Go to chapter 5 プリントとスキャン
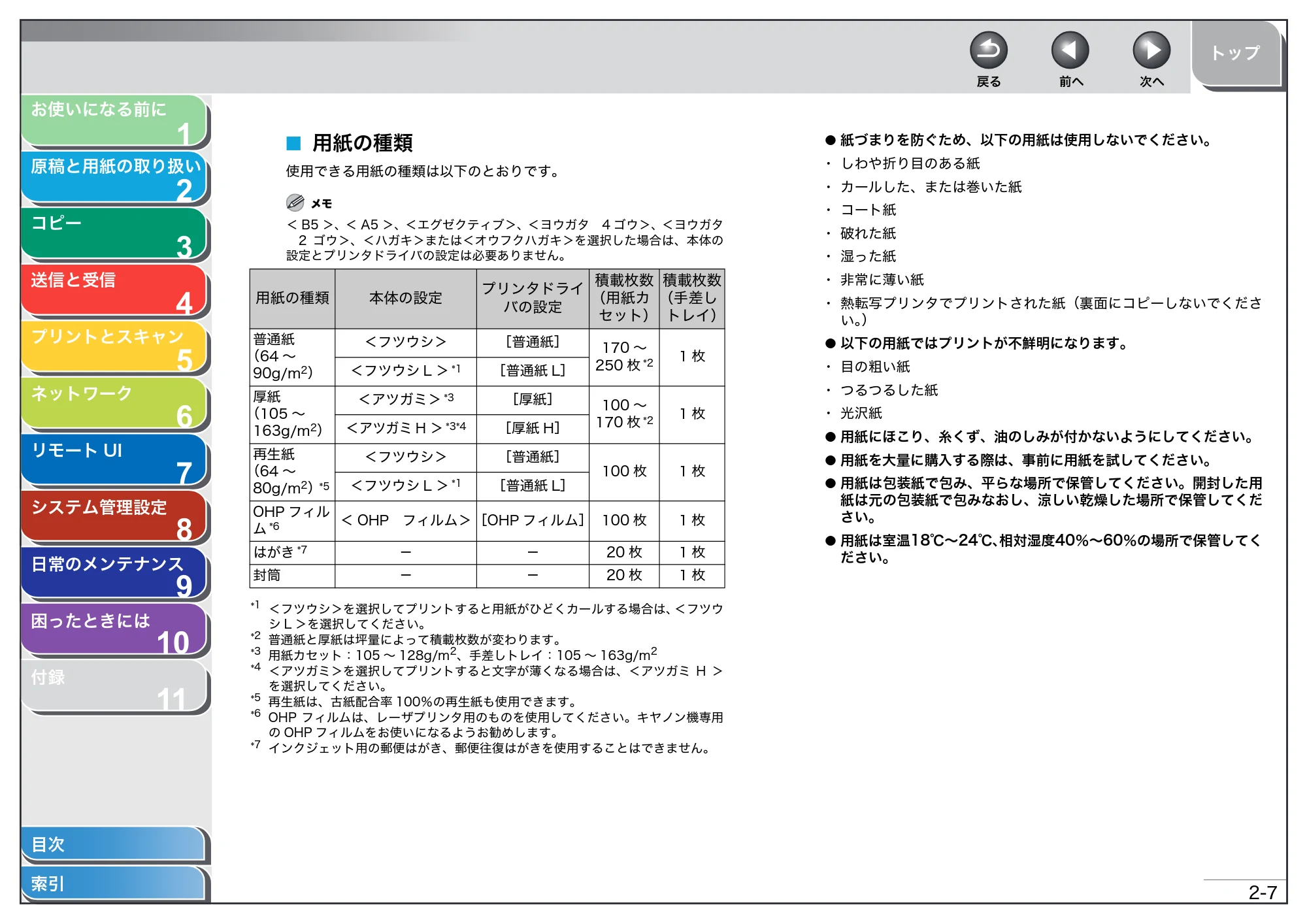Screen dimensions: 1307x924 pos(114,347)
